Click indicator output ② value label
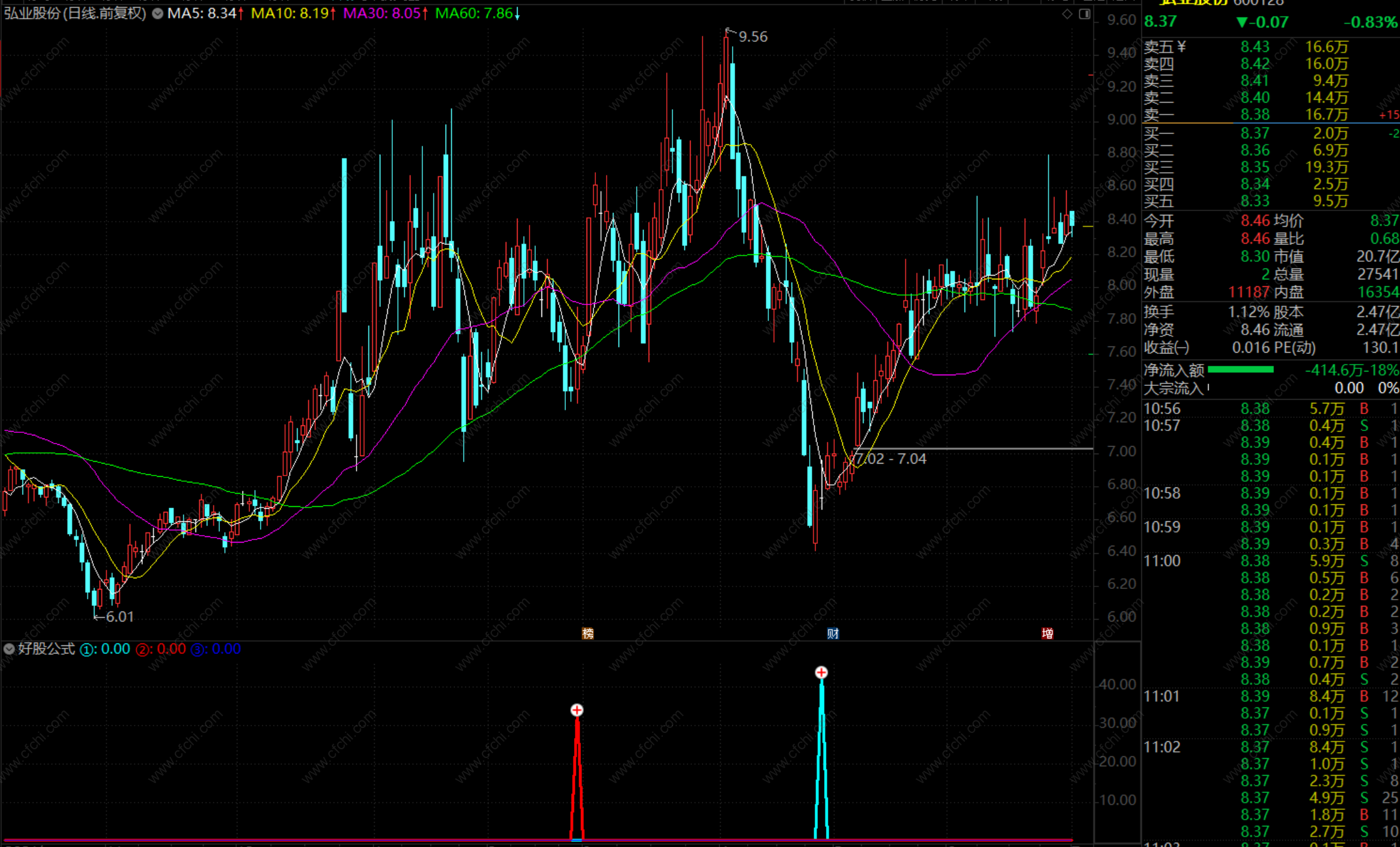 click(x=160, y=649)
